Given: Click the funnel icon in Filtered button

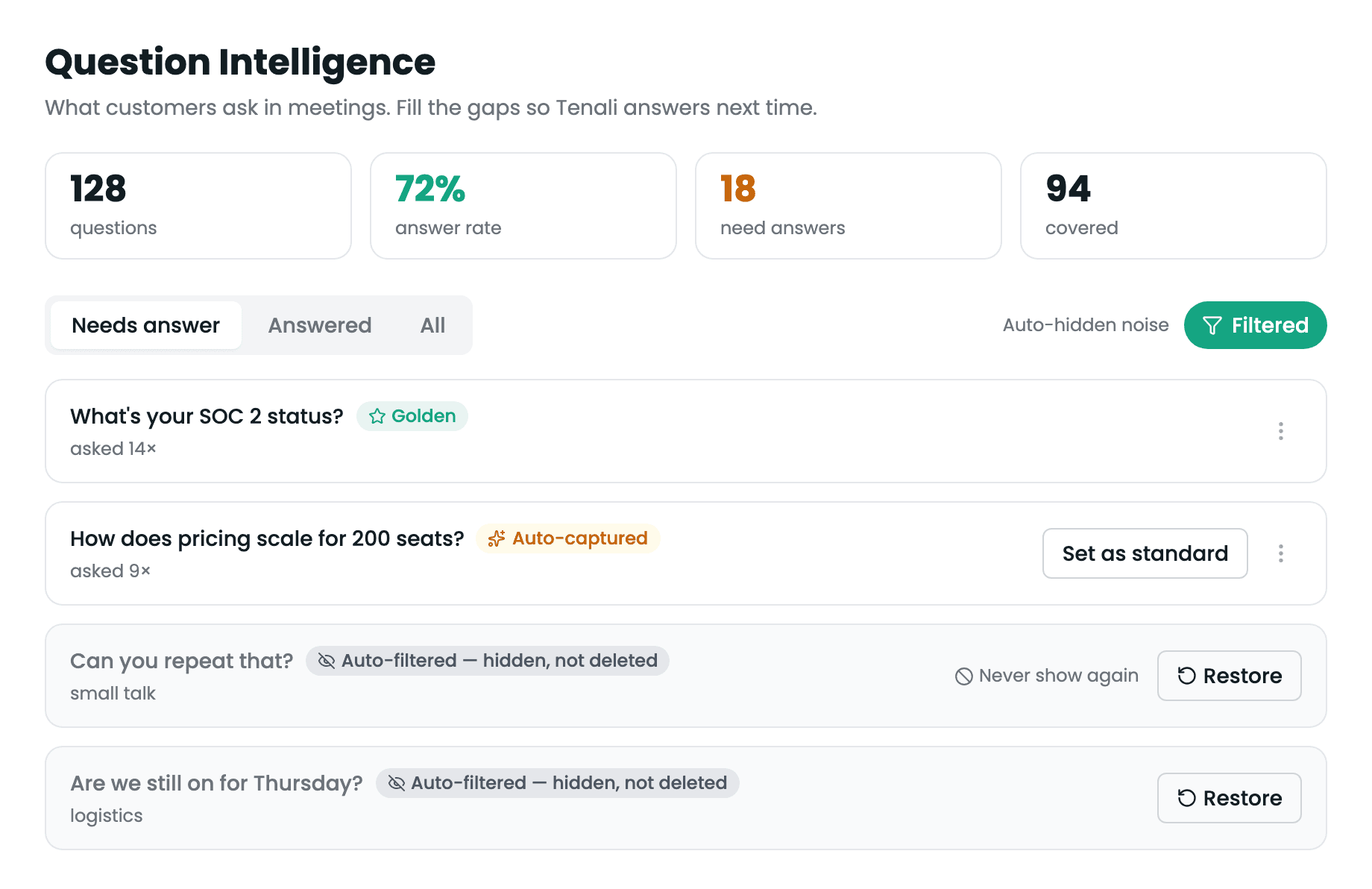Looking at the screenshot, I should coord(1212,326).
